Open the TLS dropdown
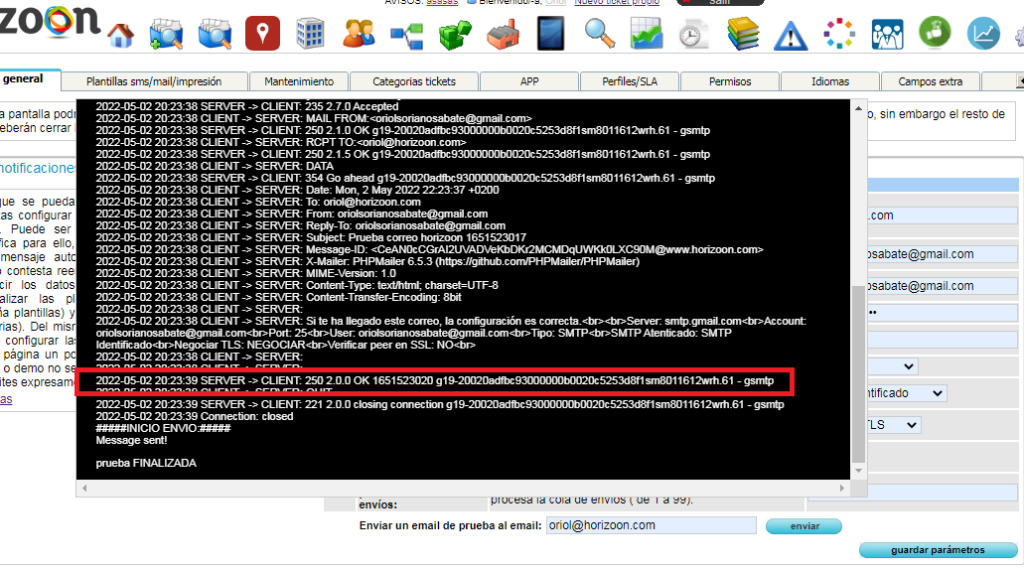1024x572 pixels. [x=893, y=425]
